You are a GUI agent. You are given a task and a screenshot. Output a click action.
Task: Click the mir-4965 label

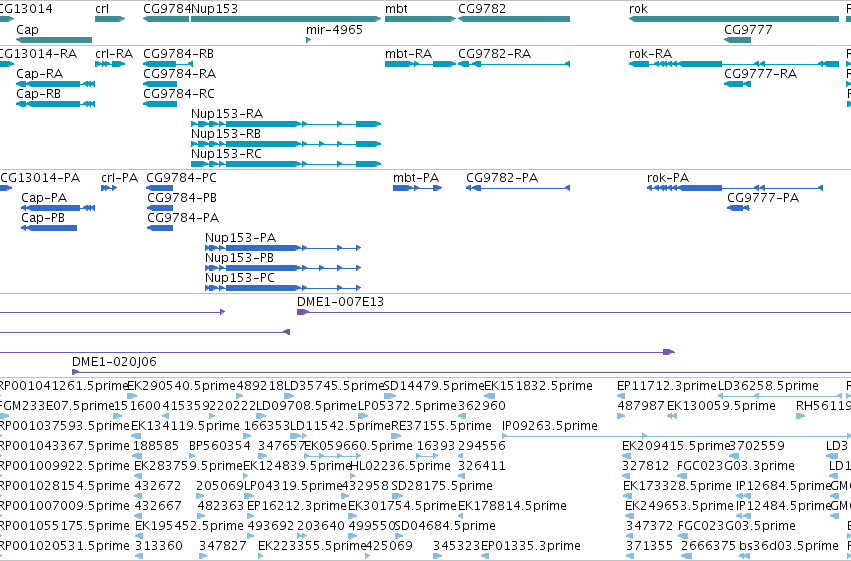click(x=334, y=30)
